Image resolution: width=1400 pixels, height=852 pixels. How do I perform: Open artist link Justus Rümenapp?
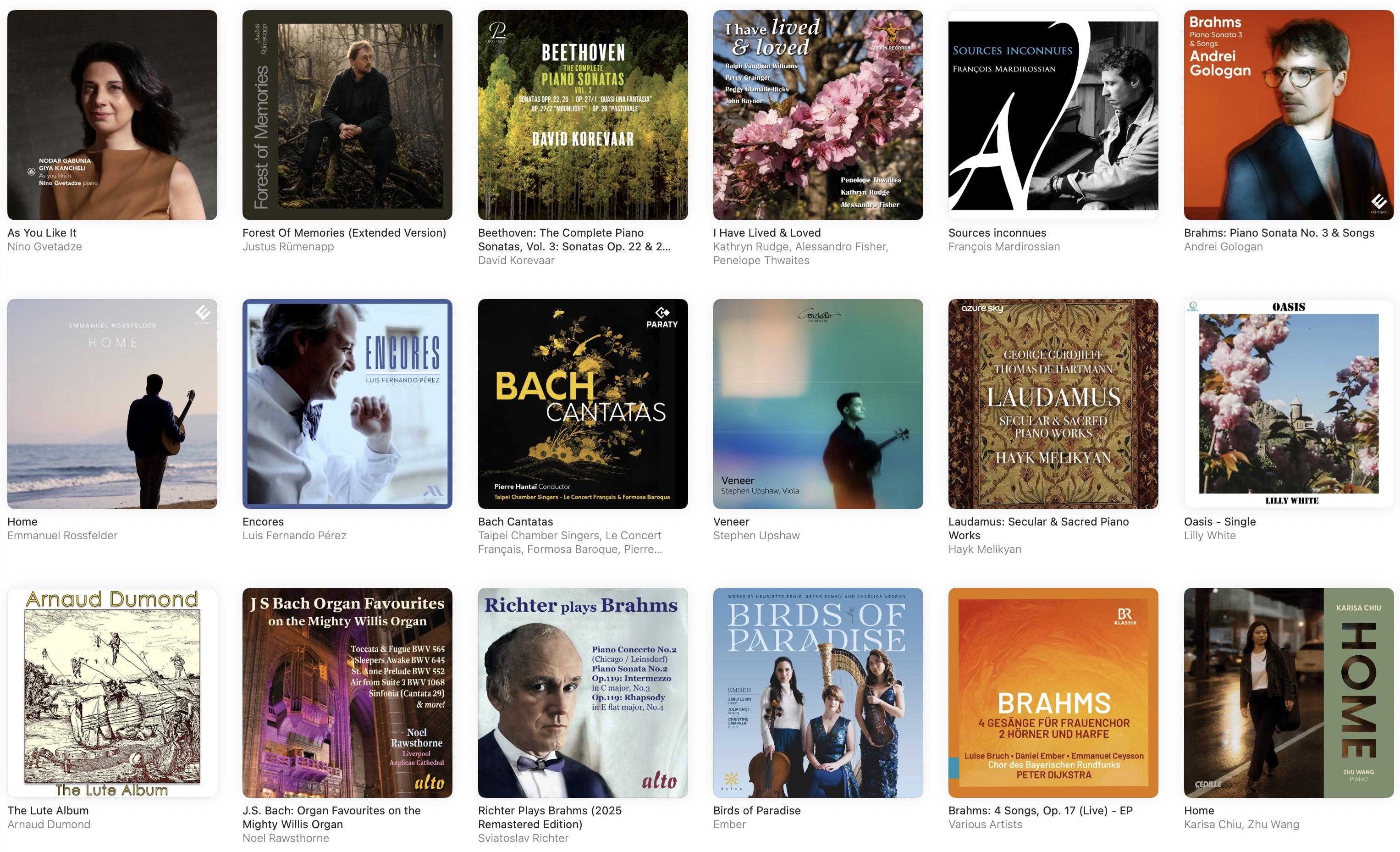pos(288,247)
